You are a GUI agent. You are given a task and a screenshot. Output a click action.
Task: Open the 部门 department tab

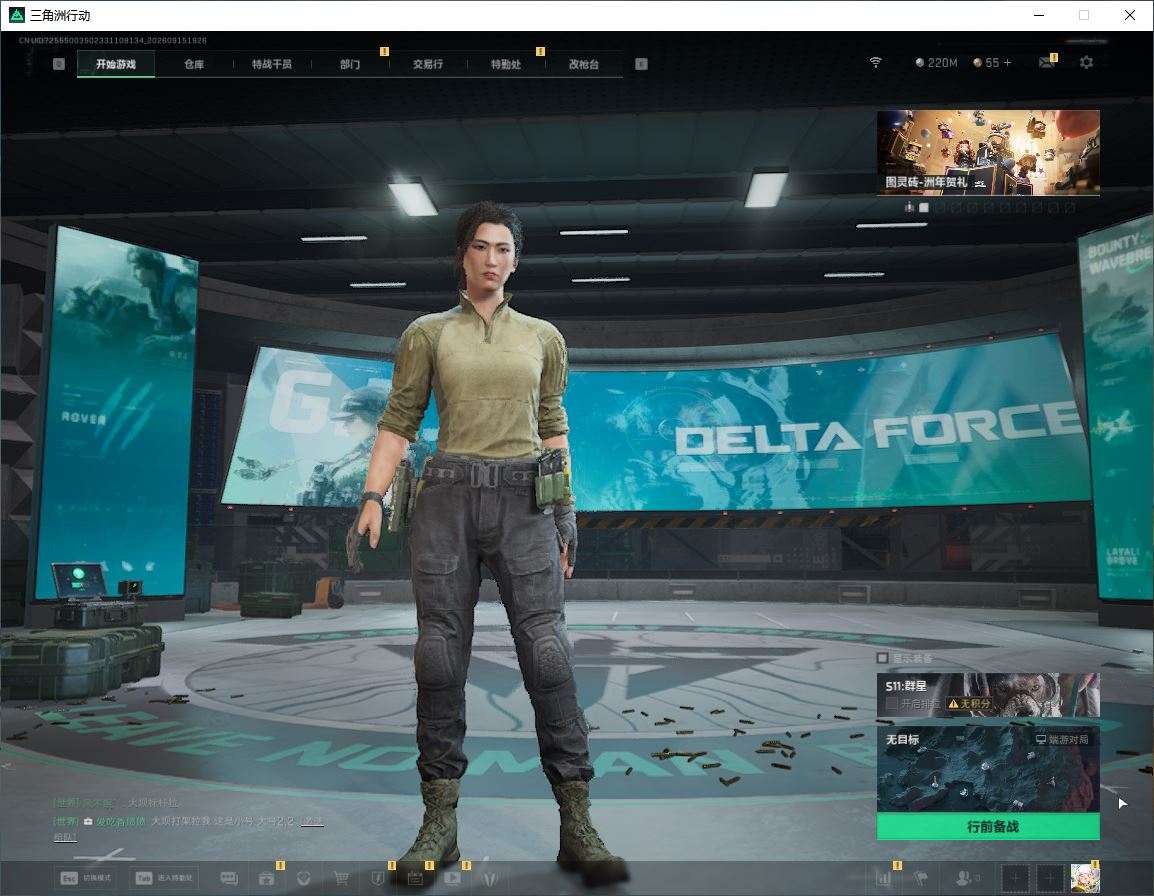coord(350,64)
